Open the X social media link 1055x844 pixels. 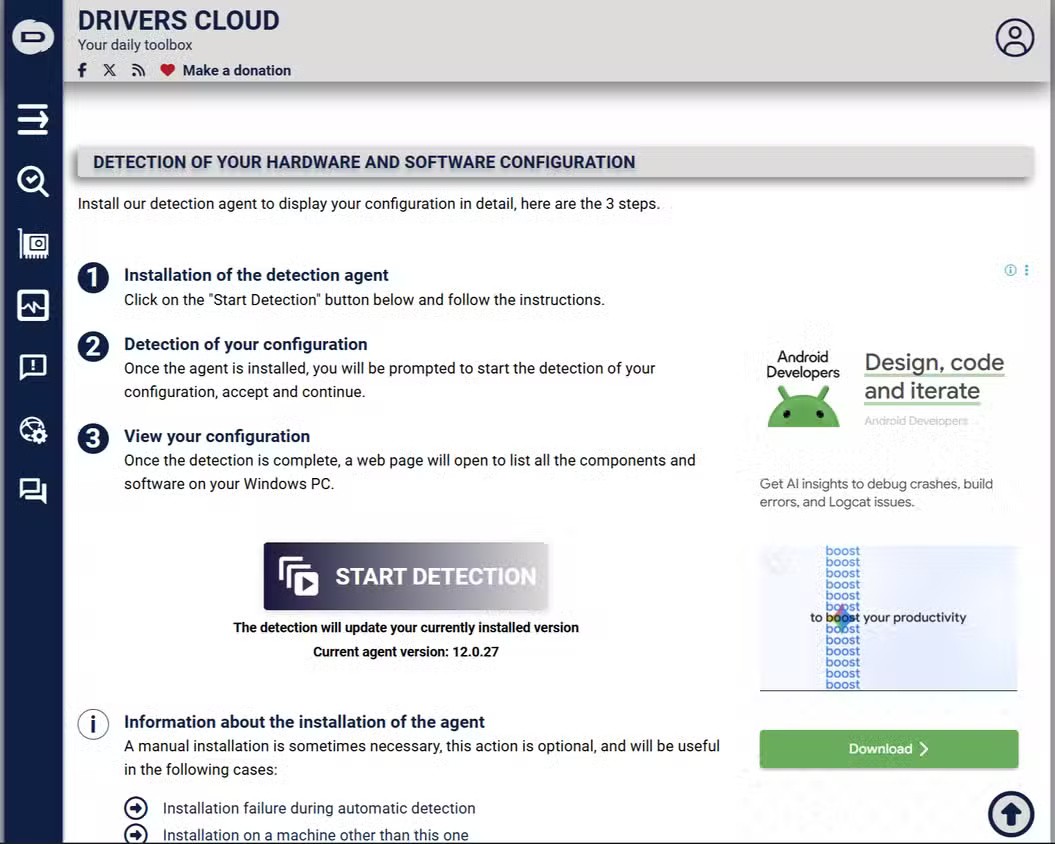click(110, 70)
